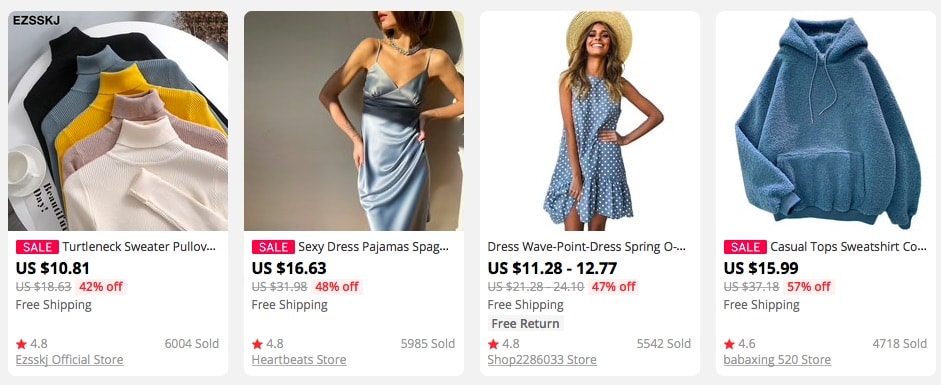This screenshot has height=385, width=941.
Task: Click the 57% off discount label
Action: (808, 287)
